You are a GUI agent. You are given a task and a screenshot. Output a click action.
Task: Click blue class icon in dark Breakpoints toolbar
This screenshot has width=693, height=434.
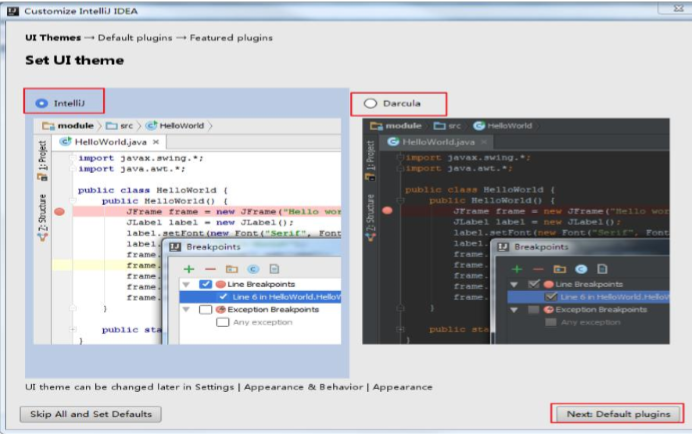tap(582, 269)
